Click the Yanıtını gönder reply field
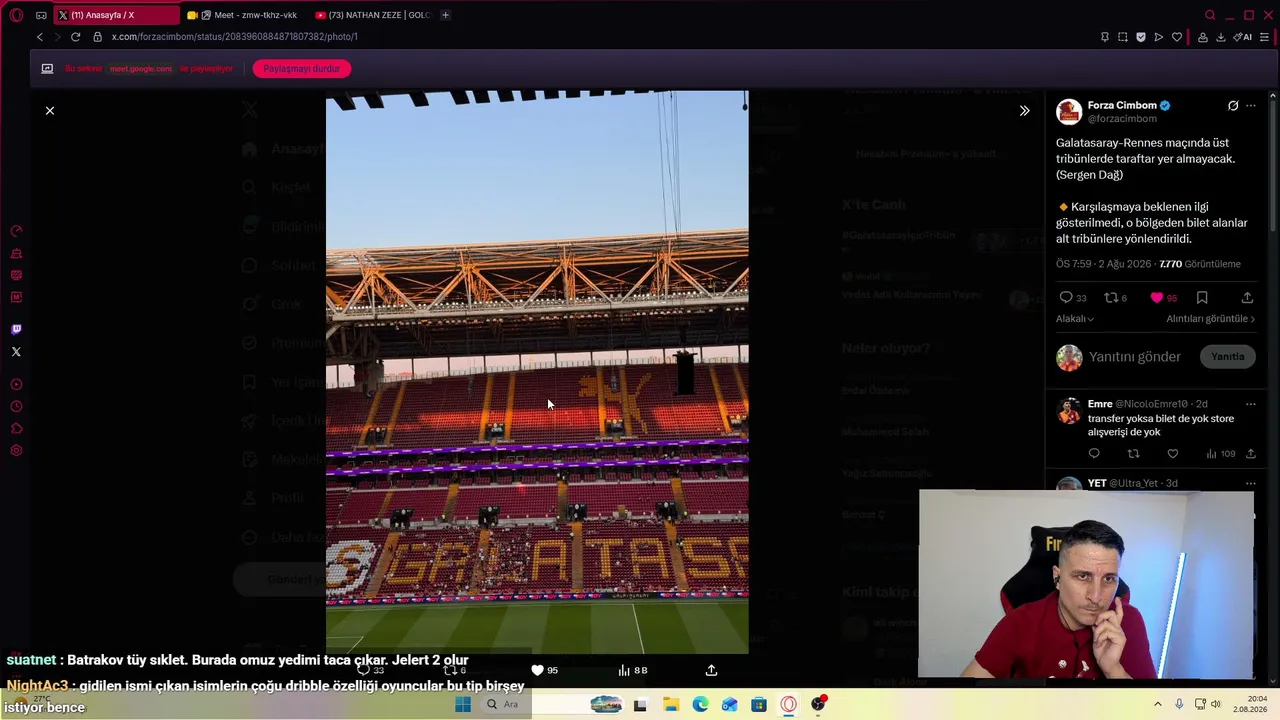The width and height of the screenshot is (1280, 720). pos(1135,357)
